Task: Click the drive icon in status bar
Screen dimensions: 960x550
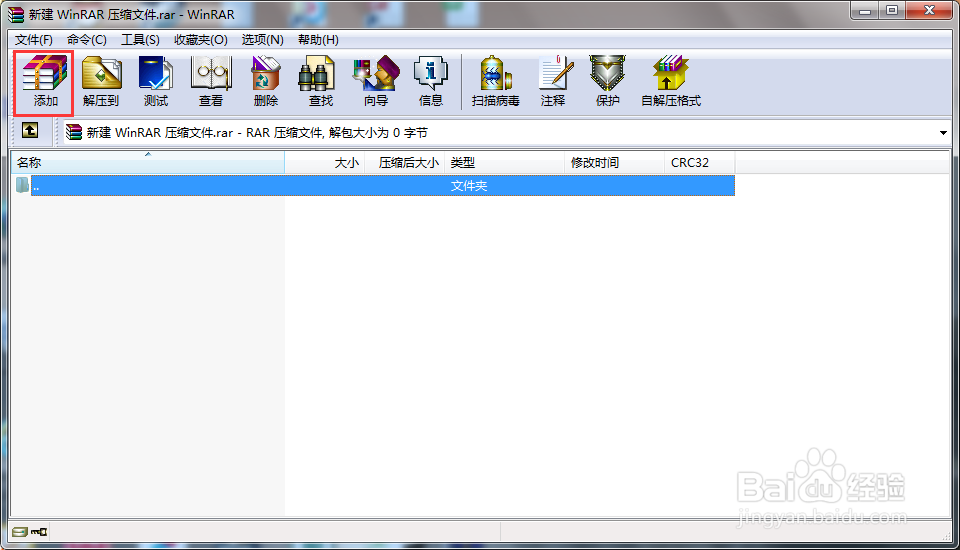Action: tap(20, 532)
